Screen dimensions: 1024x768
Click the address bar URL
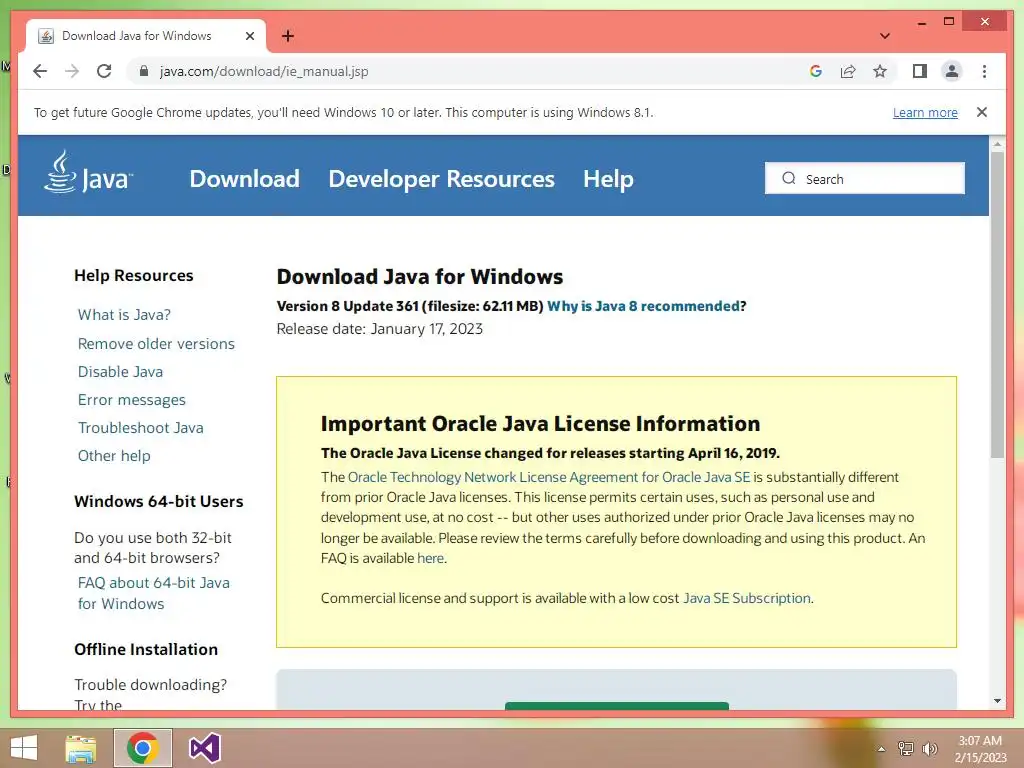(264, 71)
